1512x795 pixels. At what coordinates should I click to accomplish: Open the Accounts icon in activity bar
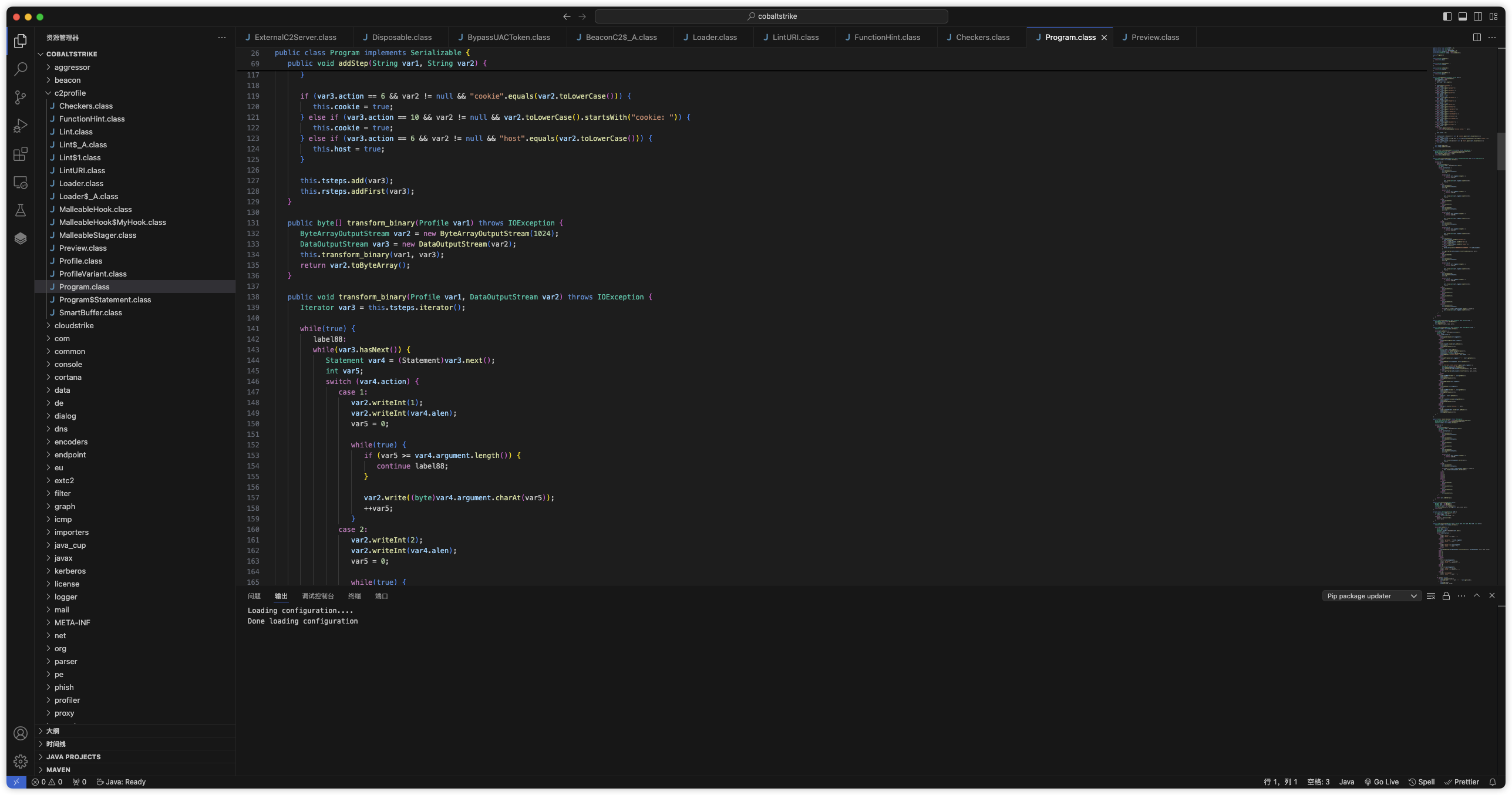click(21, 733)
